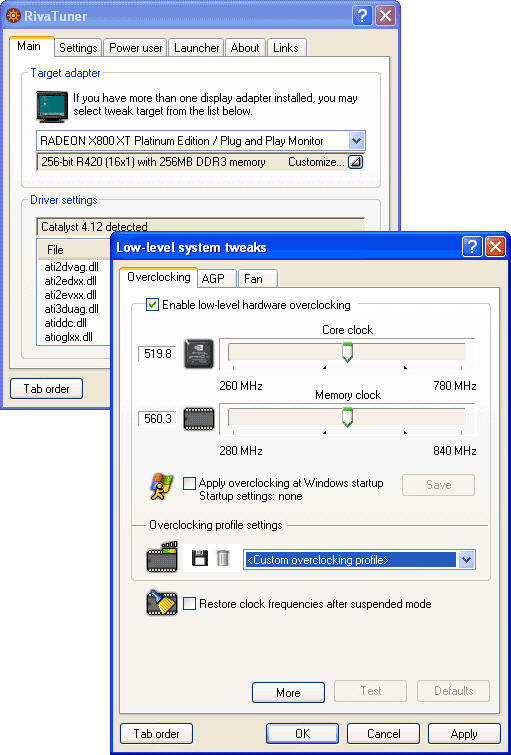Image resolution: width=511 pixels, height=755 pixels.
Task: Close the Low-level system tweaks dialog
Action: [495, 247]
